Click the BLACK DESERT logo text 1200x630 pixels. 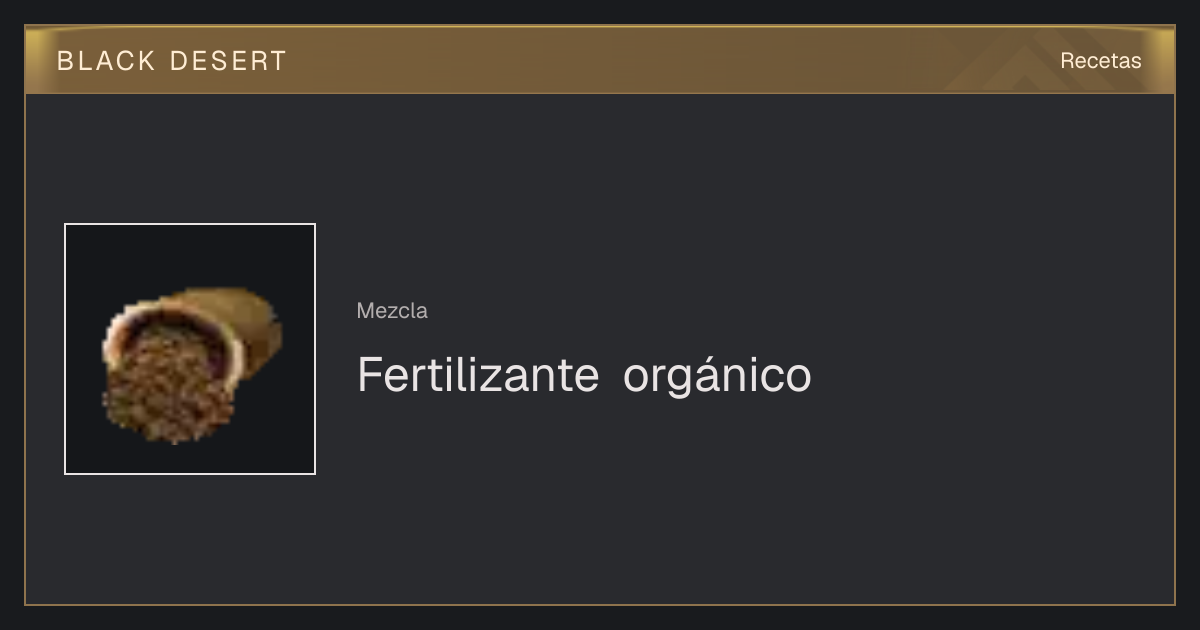tap(172, 61)
